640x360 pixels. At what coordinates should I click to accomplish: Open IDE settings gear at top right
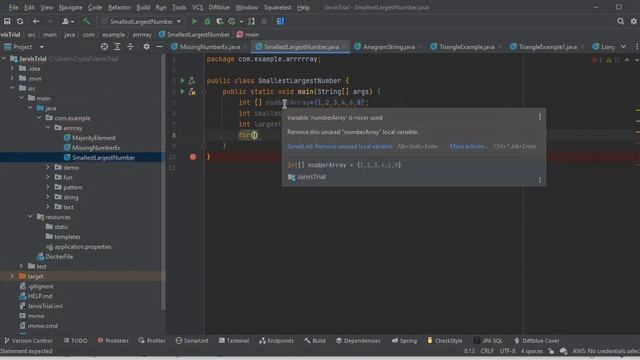[x=634, y=21]
